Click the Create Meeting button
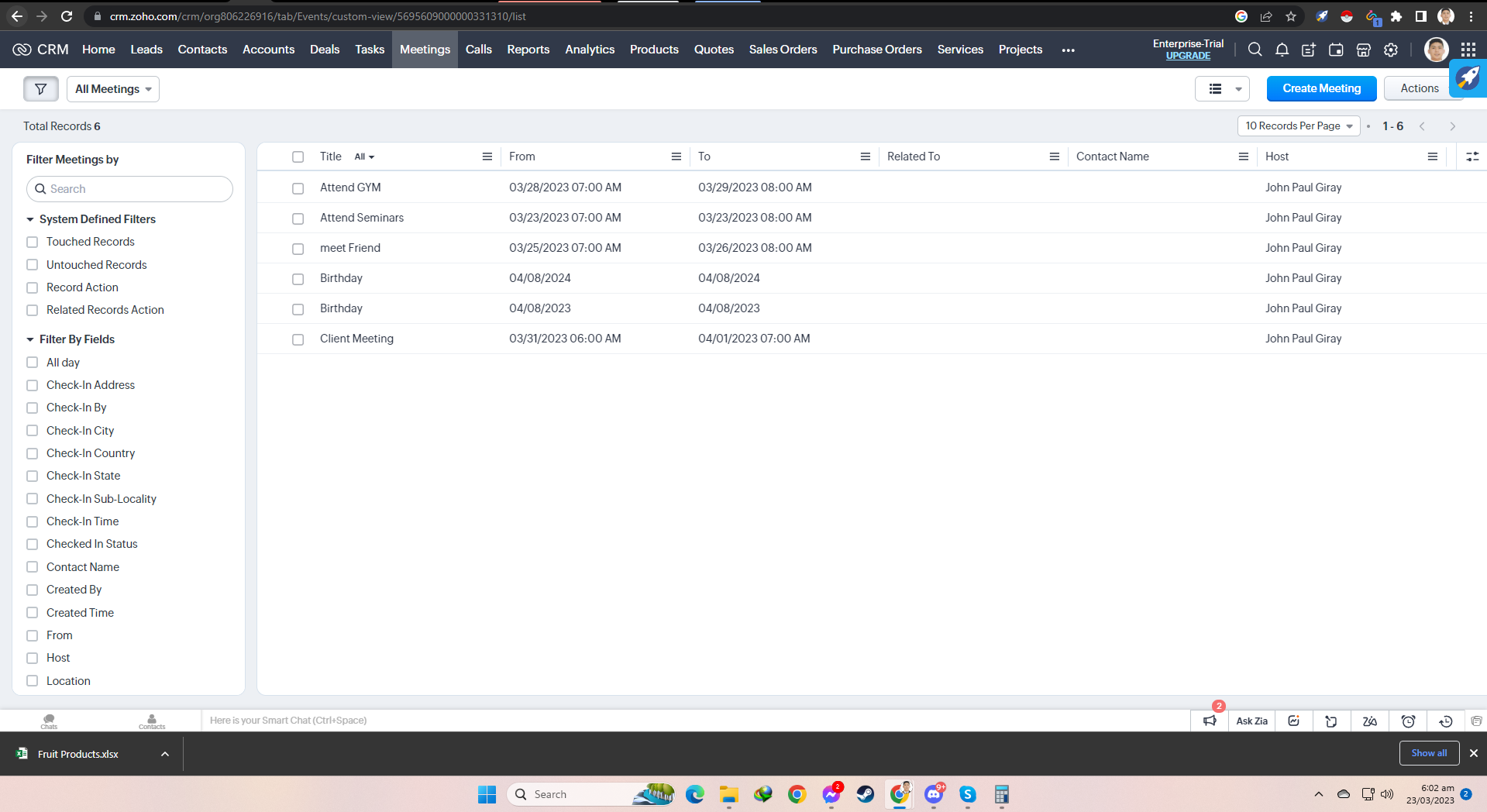The height and width of the screenshot is (812, 1487). 1321,88
